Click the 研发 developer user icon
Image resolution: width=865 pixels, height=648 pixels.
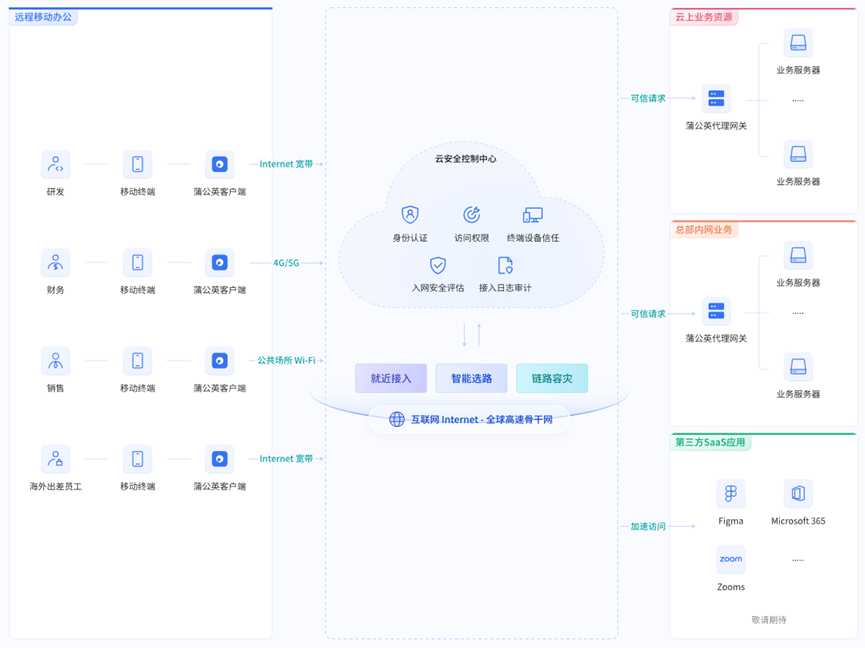coord(56,165)
